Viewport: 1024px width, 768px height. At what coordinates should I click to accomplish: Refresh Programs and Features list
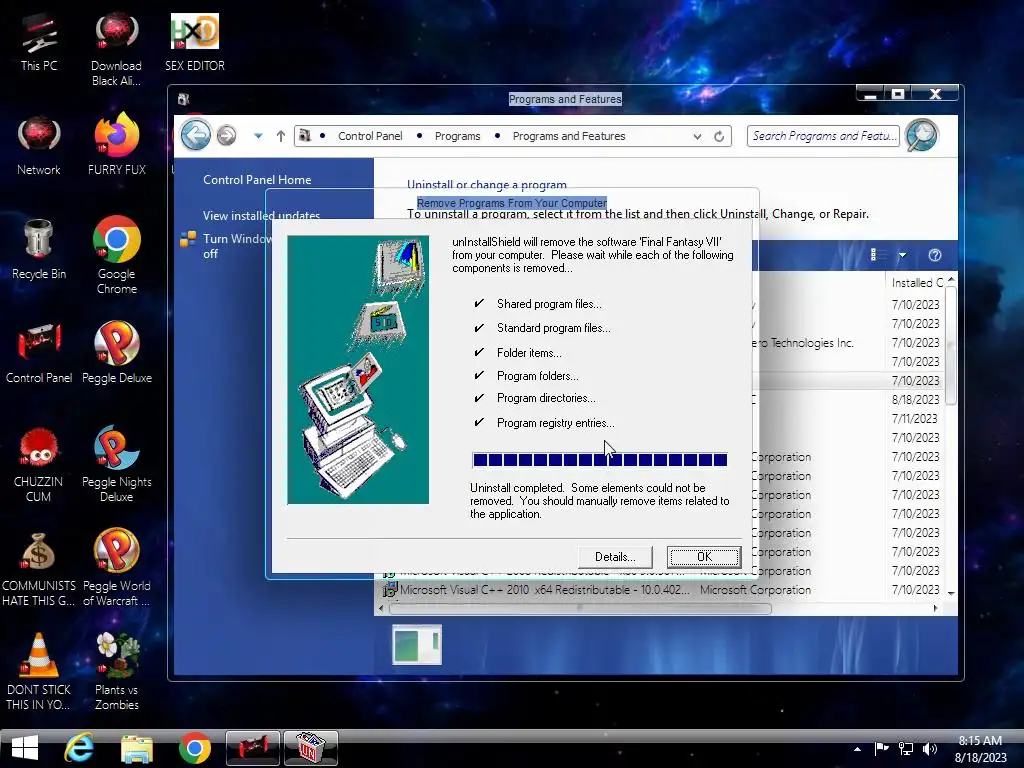click(x=719, y=136)
